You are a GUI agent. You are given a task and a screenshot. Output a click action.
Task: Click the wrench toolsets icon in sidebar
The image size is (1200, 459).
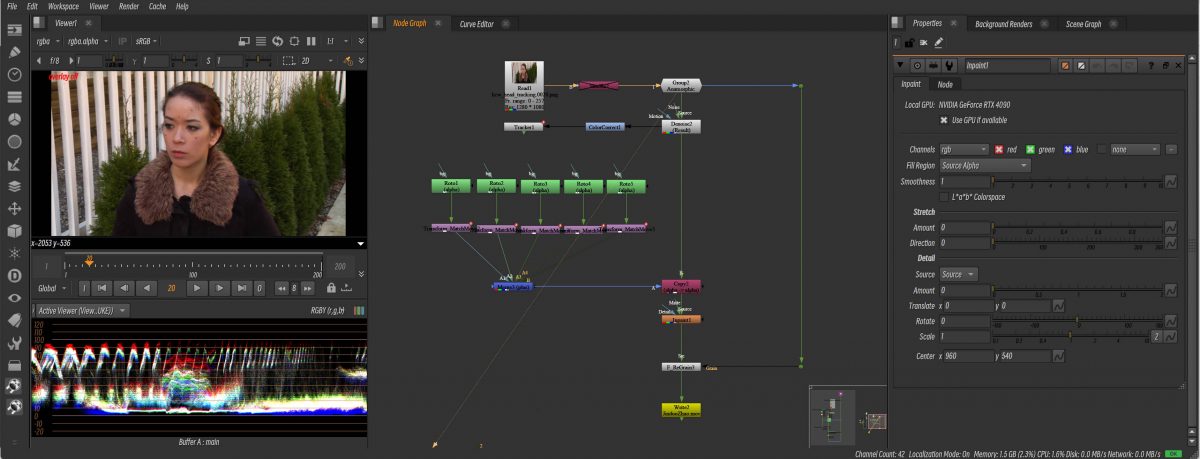(15, 342)
